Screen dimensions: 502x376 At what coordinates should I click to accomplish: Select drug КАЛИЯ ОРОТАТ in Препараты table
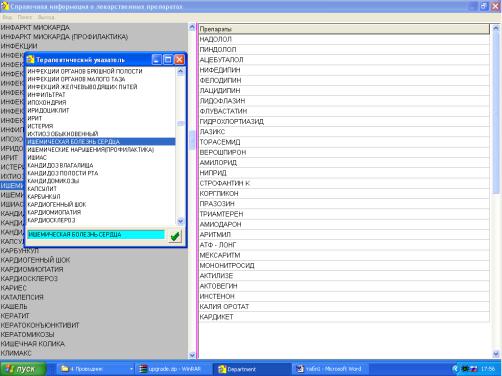point(344,307)
